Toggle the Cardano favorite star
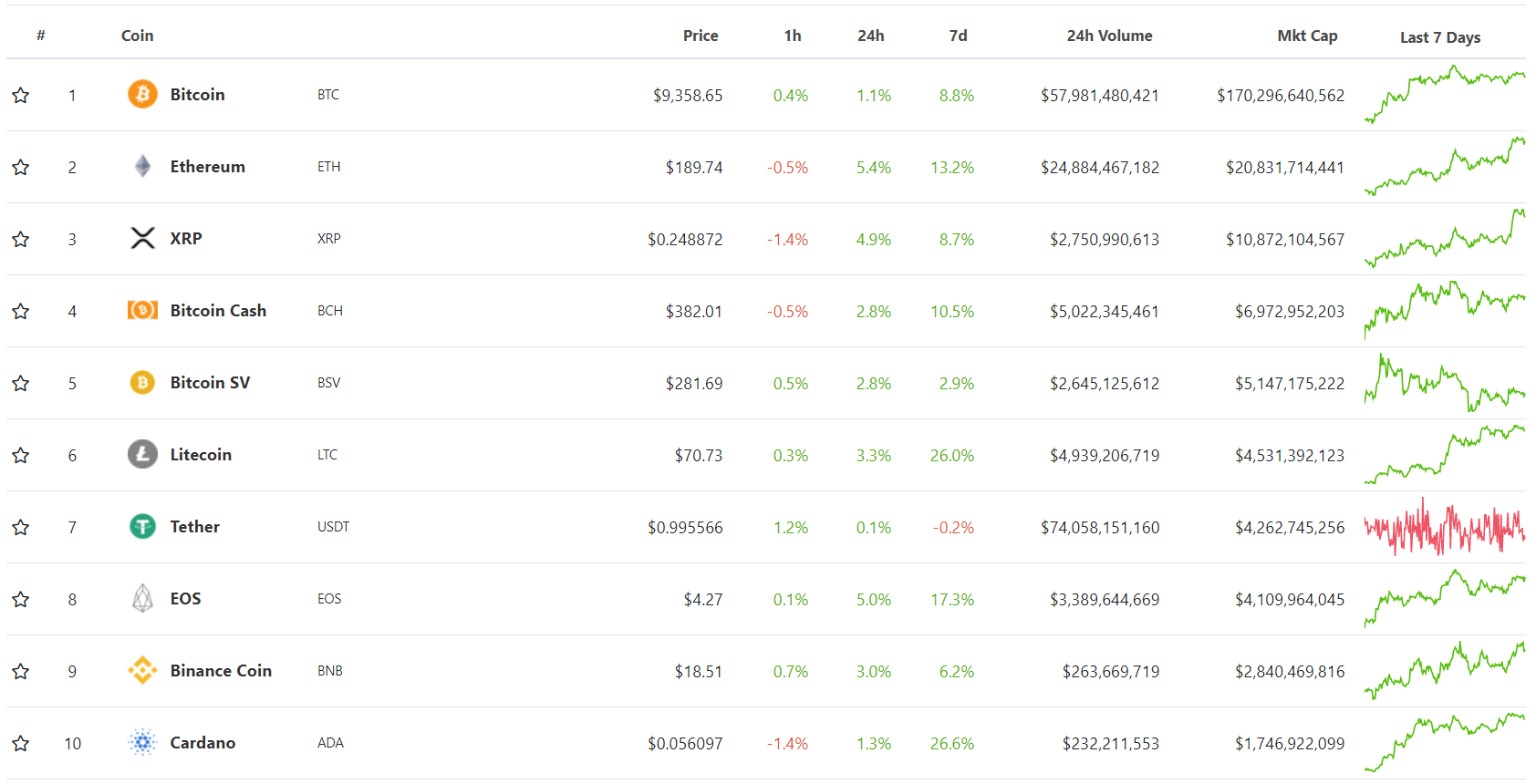Image resolution: width=1536 pixels, height=784 pixels. click(x=21, y=743)
